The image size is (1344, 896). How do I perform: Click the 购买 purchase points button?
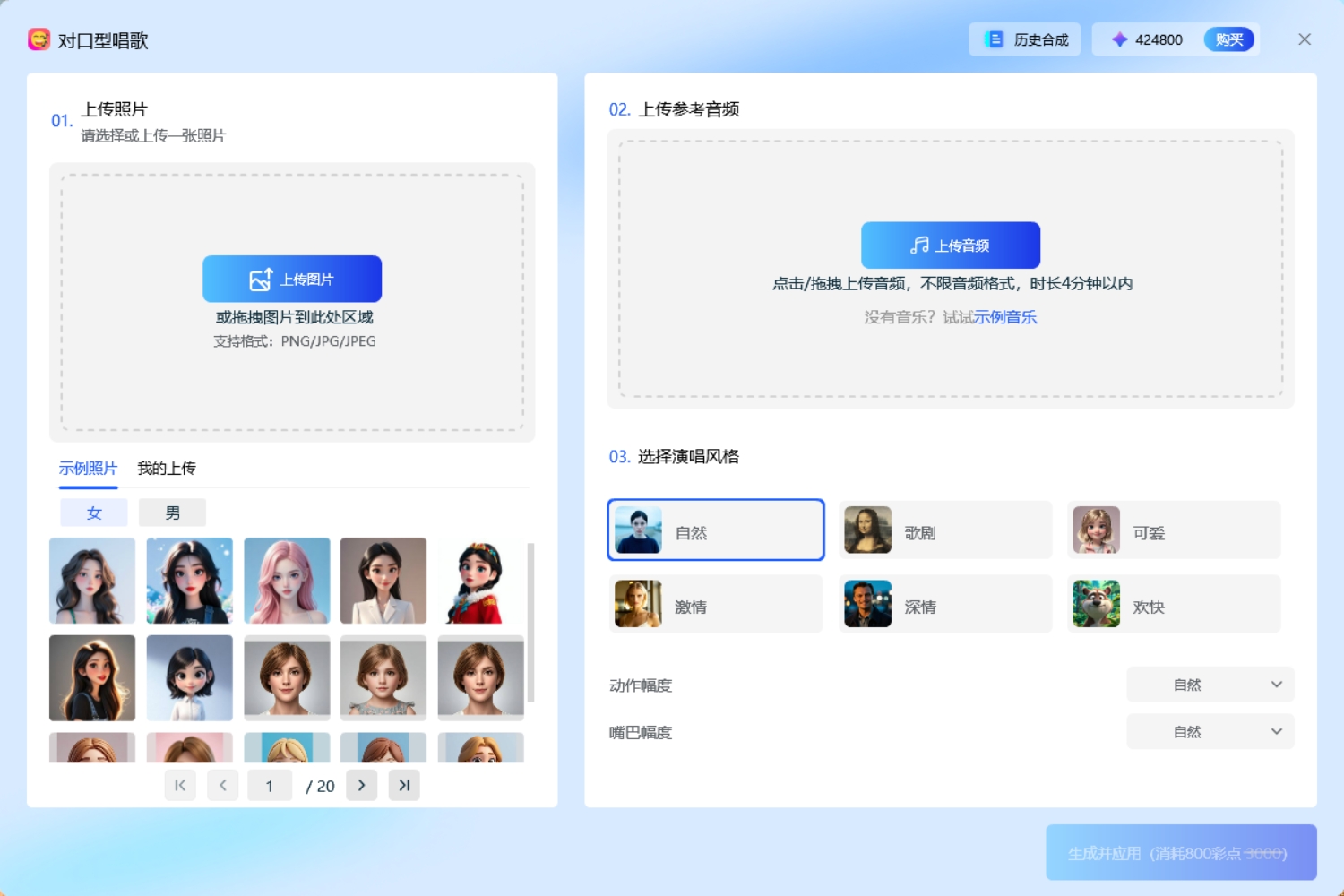click(x=1228, y=39)
